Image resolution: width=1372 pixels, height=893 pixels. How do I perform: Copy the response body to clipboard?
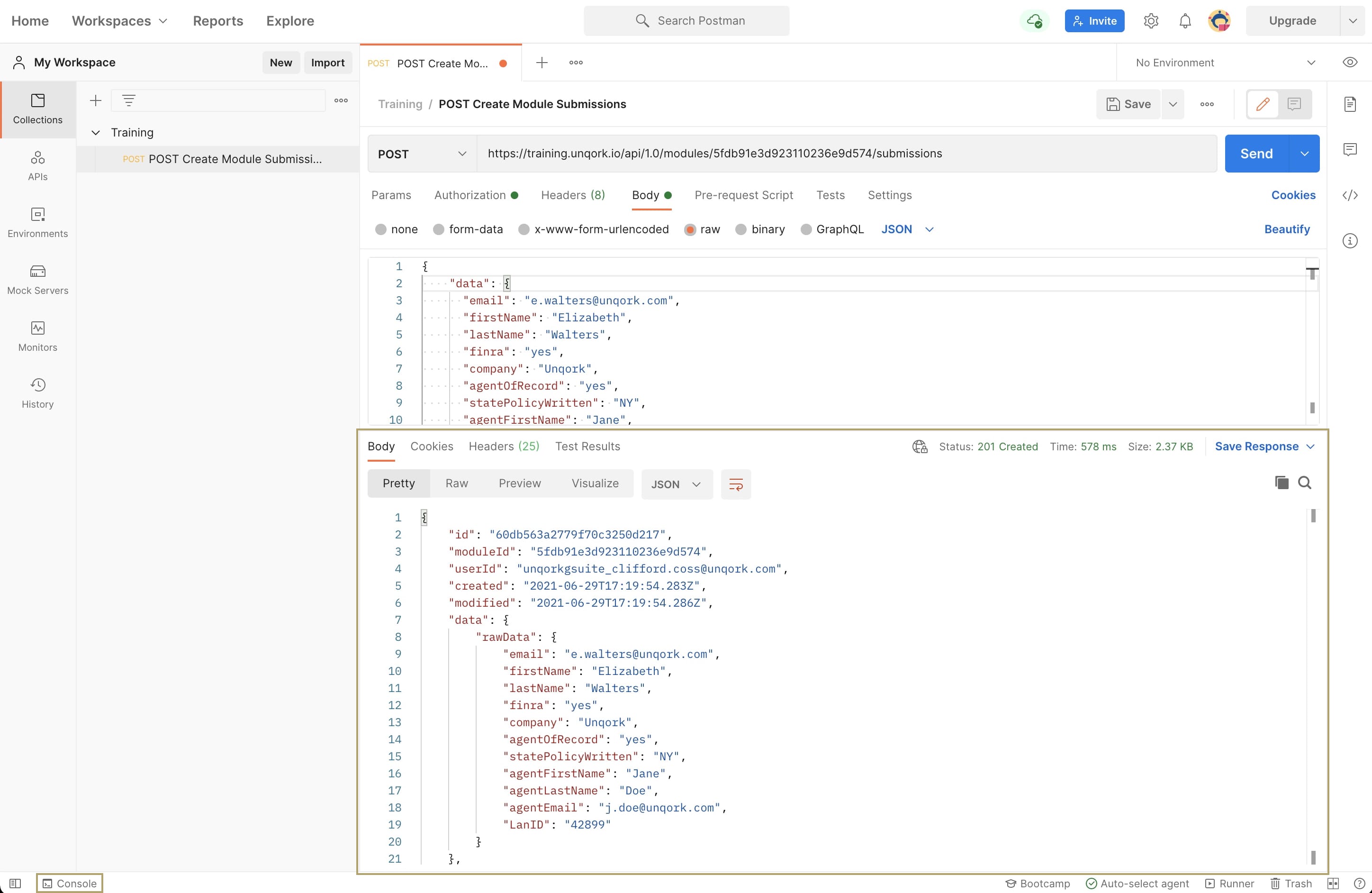(1281, 483)
